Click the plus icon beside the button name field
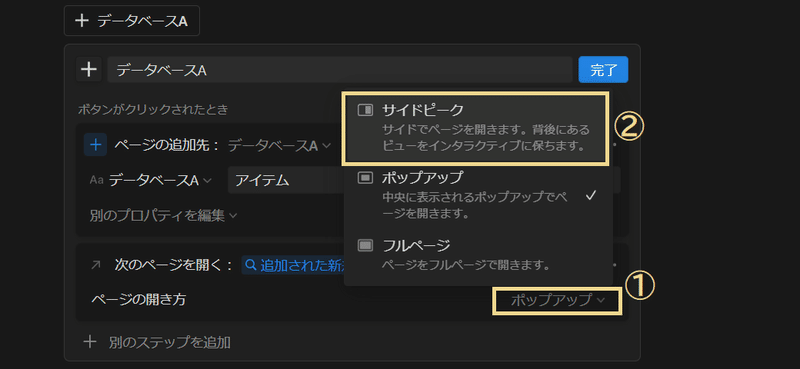800x369 pixels. (x=89, y=69)
